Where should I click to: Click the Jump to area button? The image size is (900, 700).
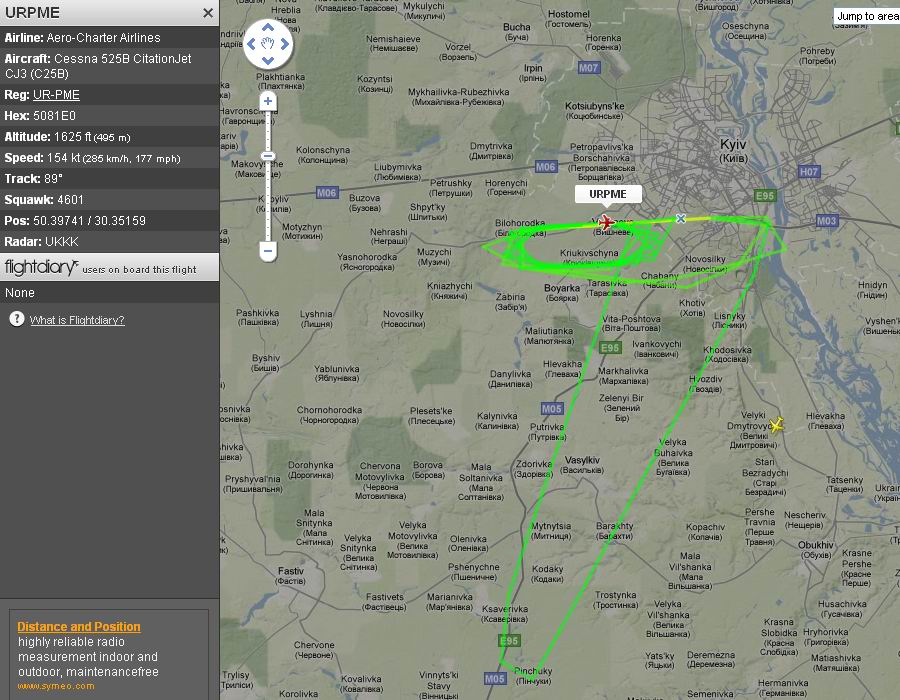(867, 16)
